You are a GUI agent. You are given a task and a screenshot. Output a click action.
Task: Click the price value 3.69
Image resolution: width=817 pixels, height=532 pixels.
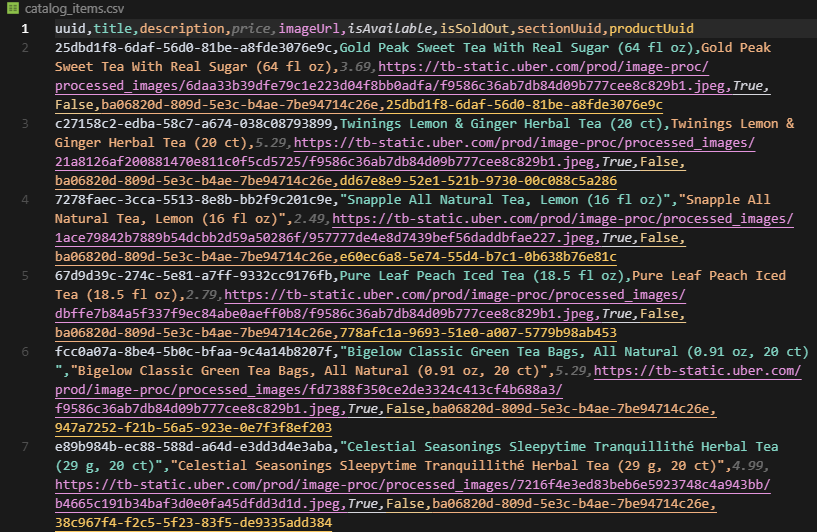pos(355,67)
